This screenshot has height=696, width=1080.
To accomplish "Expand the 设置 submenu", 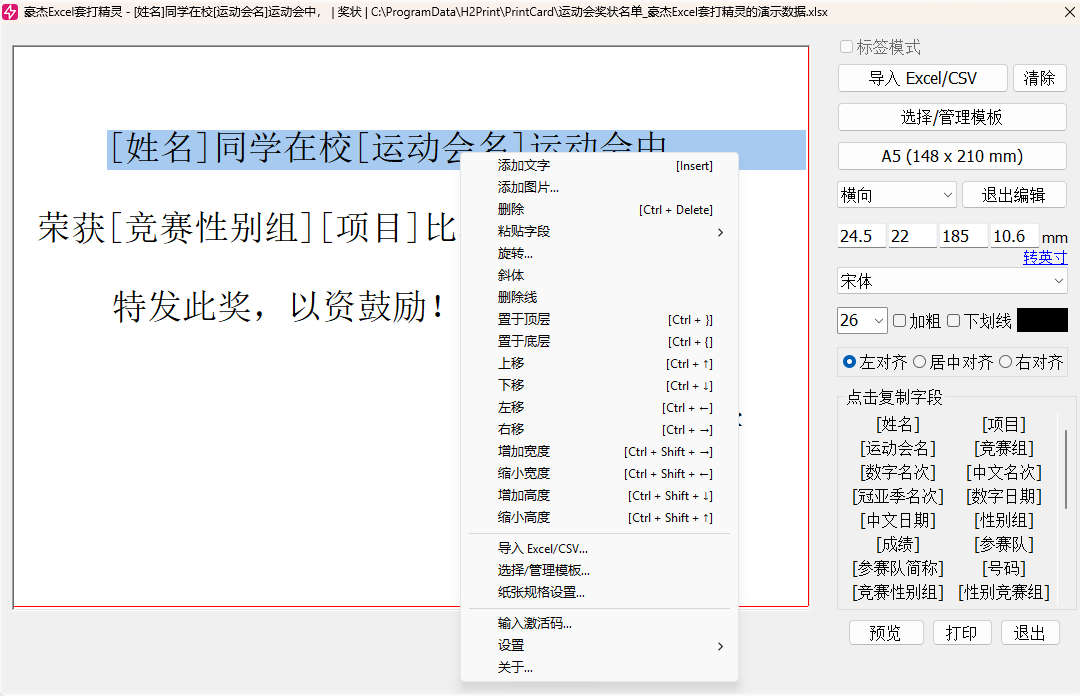I will coord(599,646).
